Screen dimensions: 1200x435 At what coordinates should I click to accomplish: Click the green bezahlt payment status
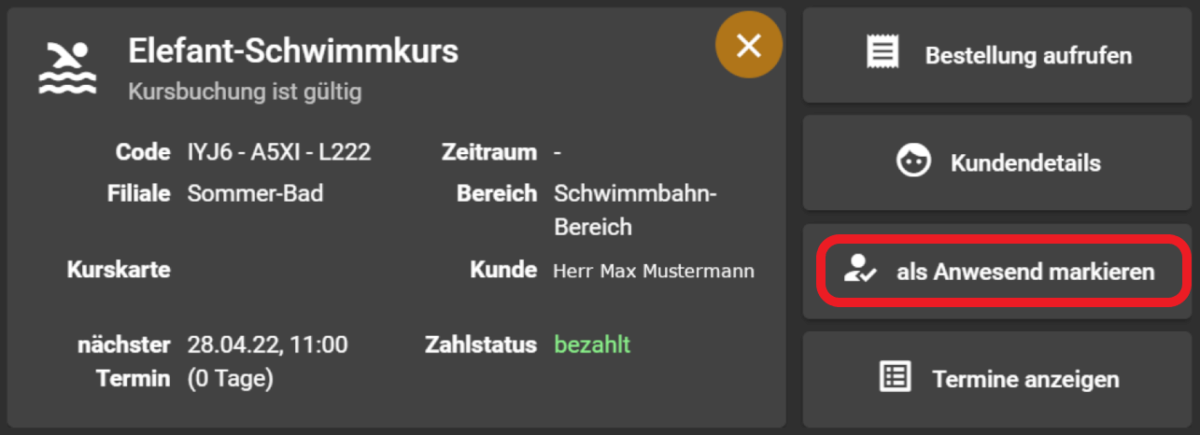point(592,345)
